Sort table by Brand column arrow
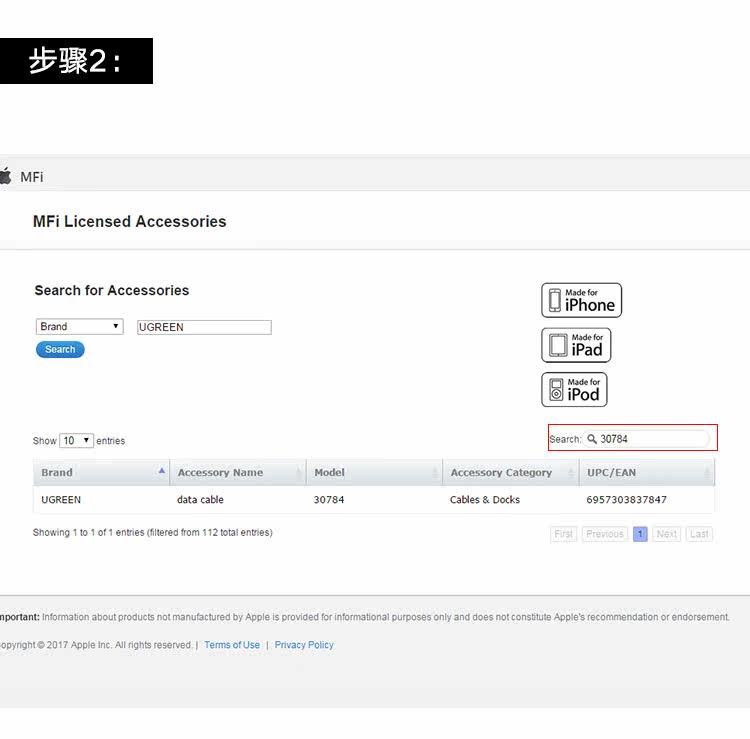 click(x=162, y=471)
